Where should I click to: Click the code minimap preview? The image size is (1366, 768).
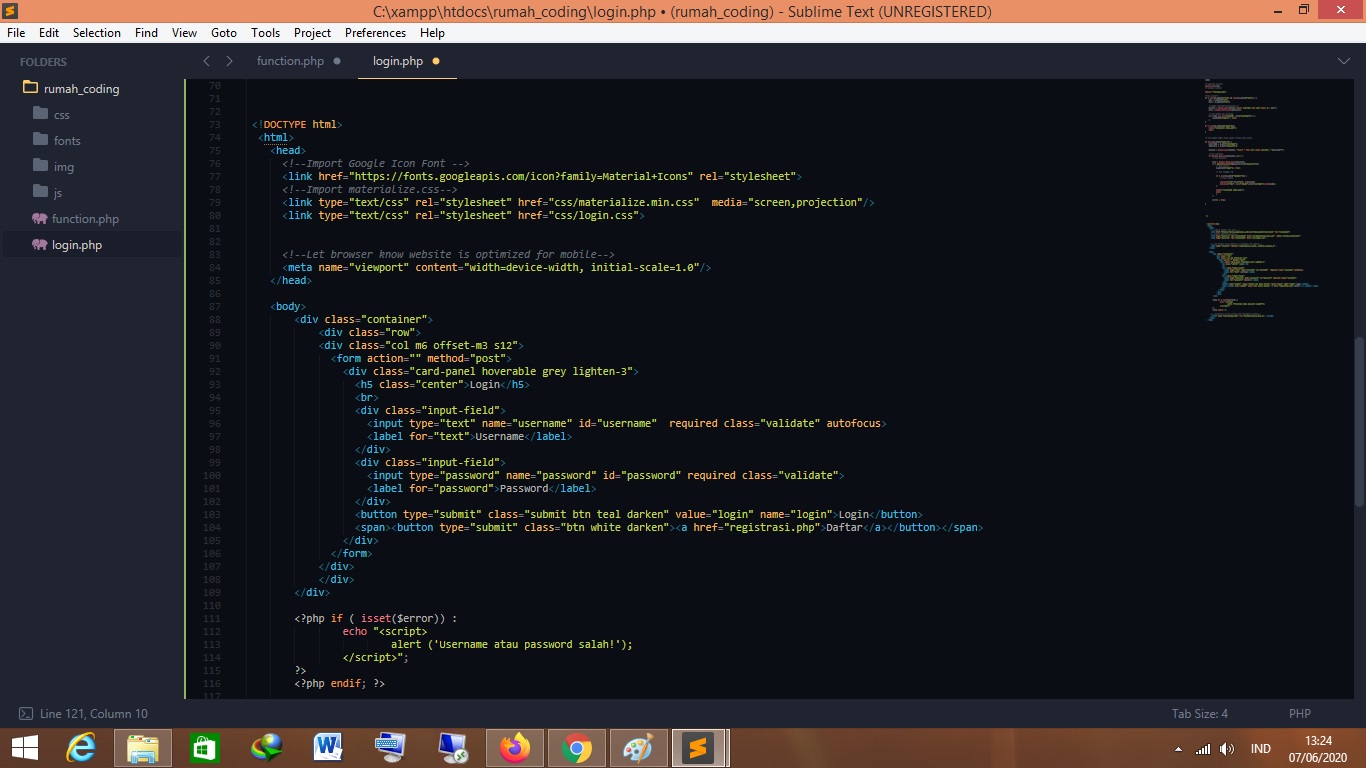(1260, 200)
